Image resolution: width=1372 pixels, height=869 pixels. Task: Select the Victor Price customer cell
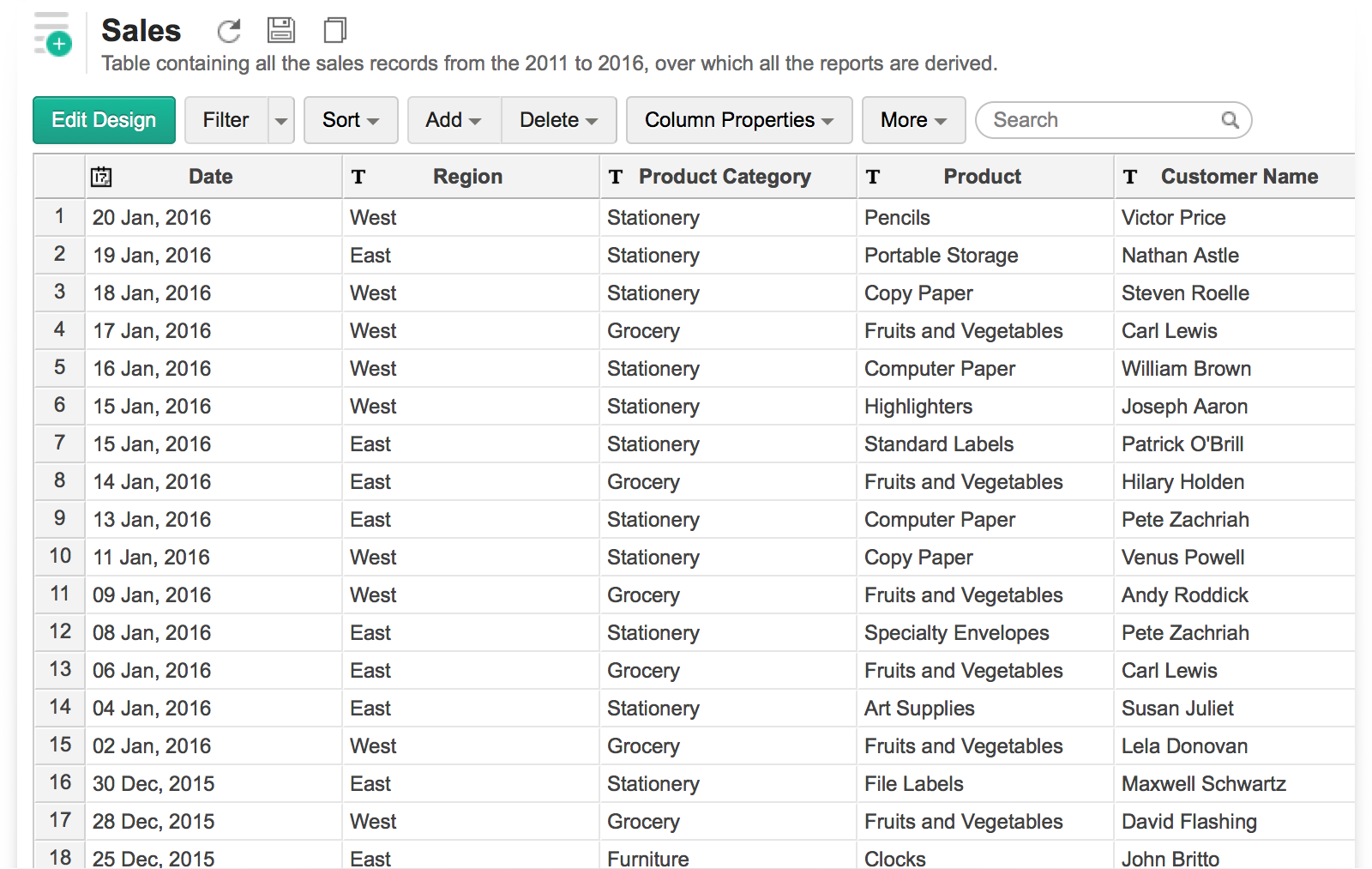1173,218
